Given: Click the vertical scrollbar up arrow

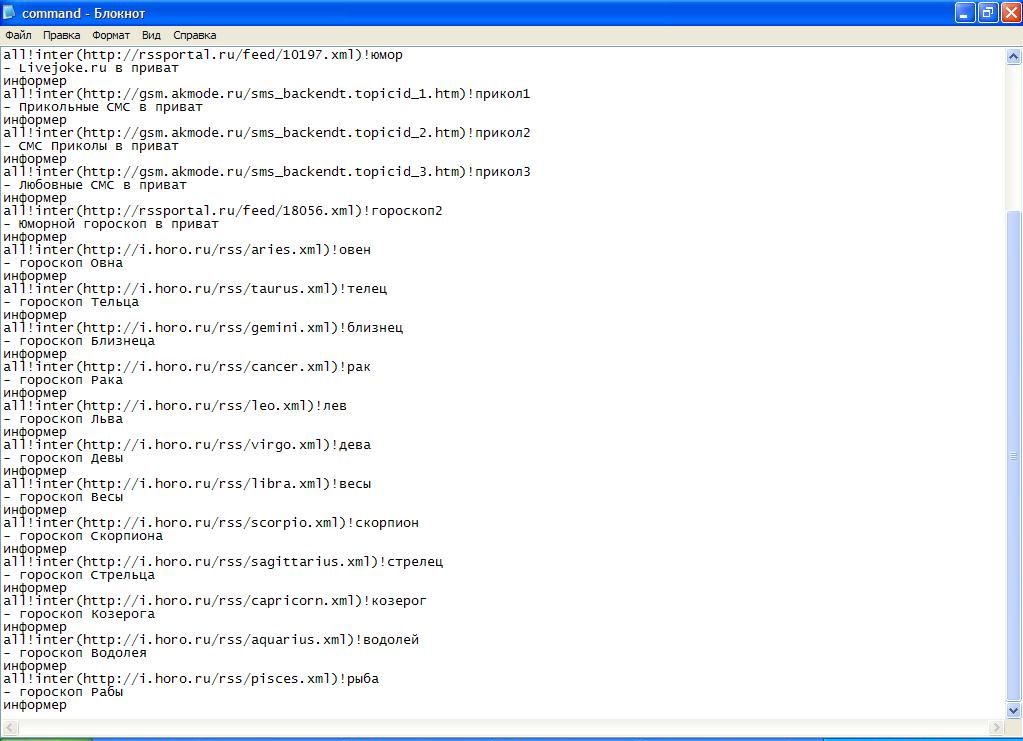Looking at the screenshot, I should [x=1013, y=56].
